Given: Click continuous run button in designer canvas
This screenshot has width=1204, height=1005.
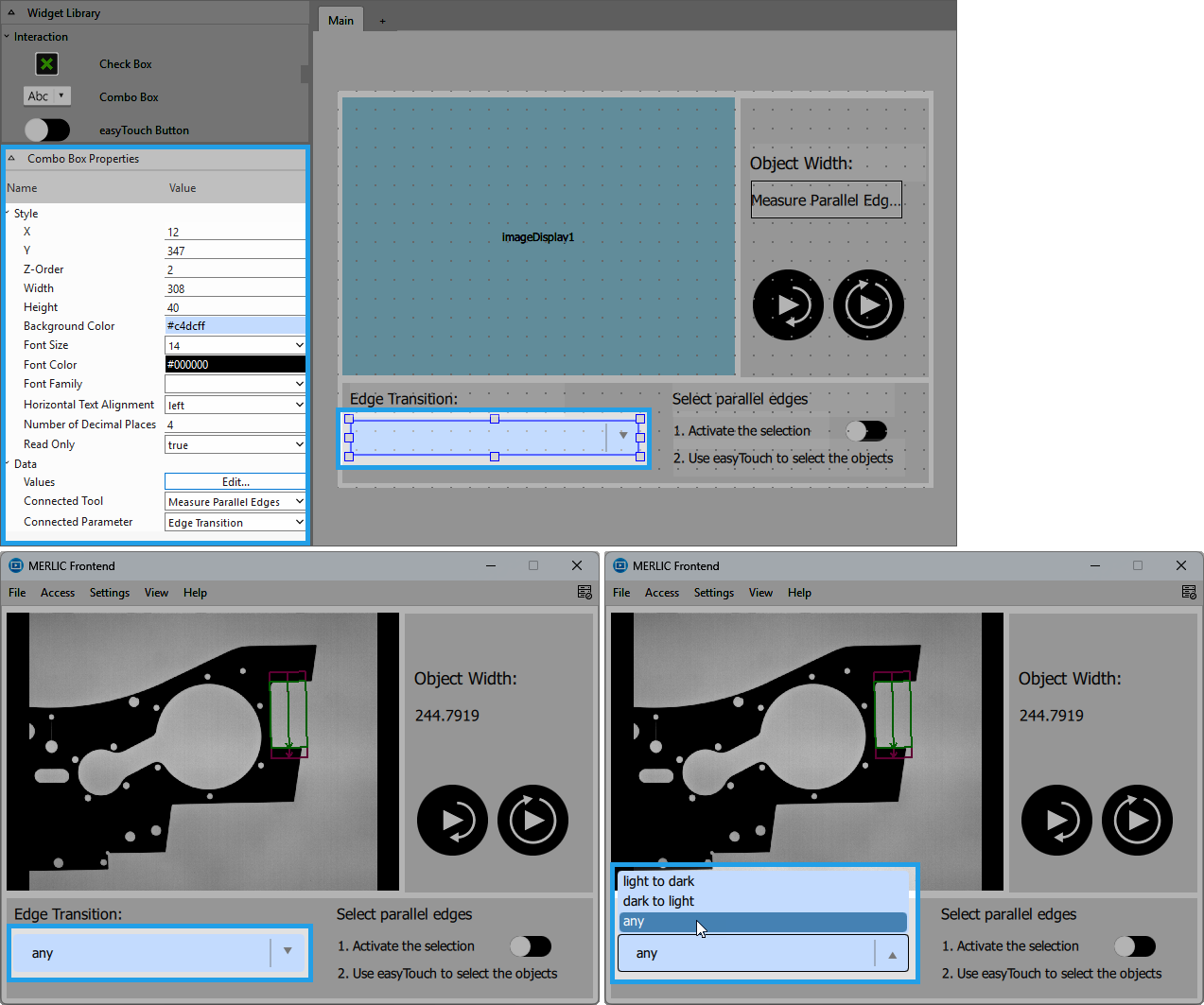Looking at the screenshot, I should point(868,305).
